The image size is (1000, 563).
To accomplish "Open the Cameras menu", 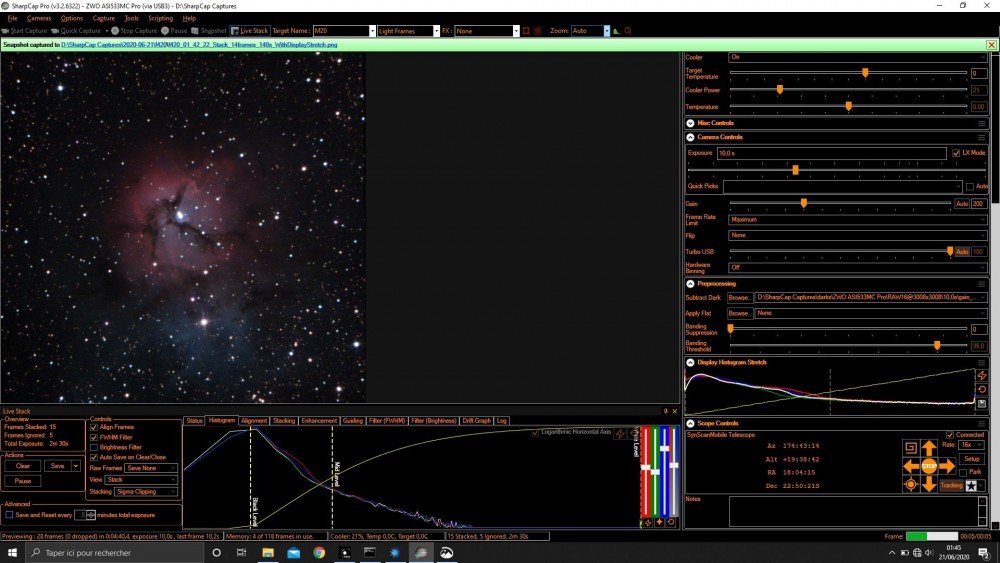I will (x=39, y=18).
